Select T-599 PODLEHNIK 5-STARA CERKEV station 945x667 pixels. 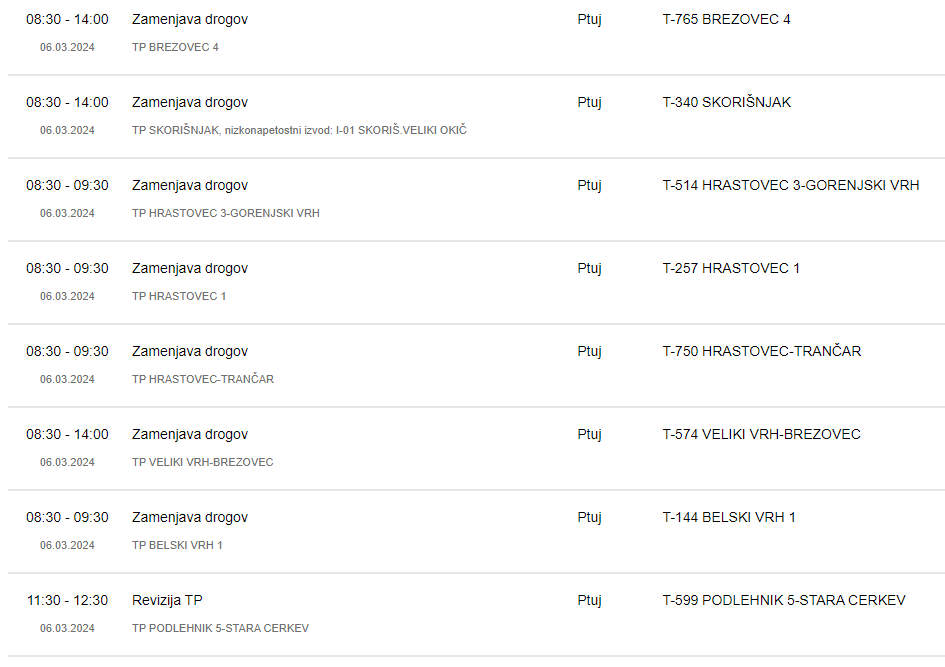pos(783,601)
